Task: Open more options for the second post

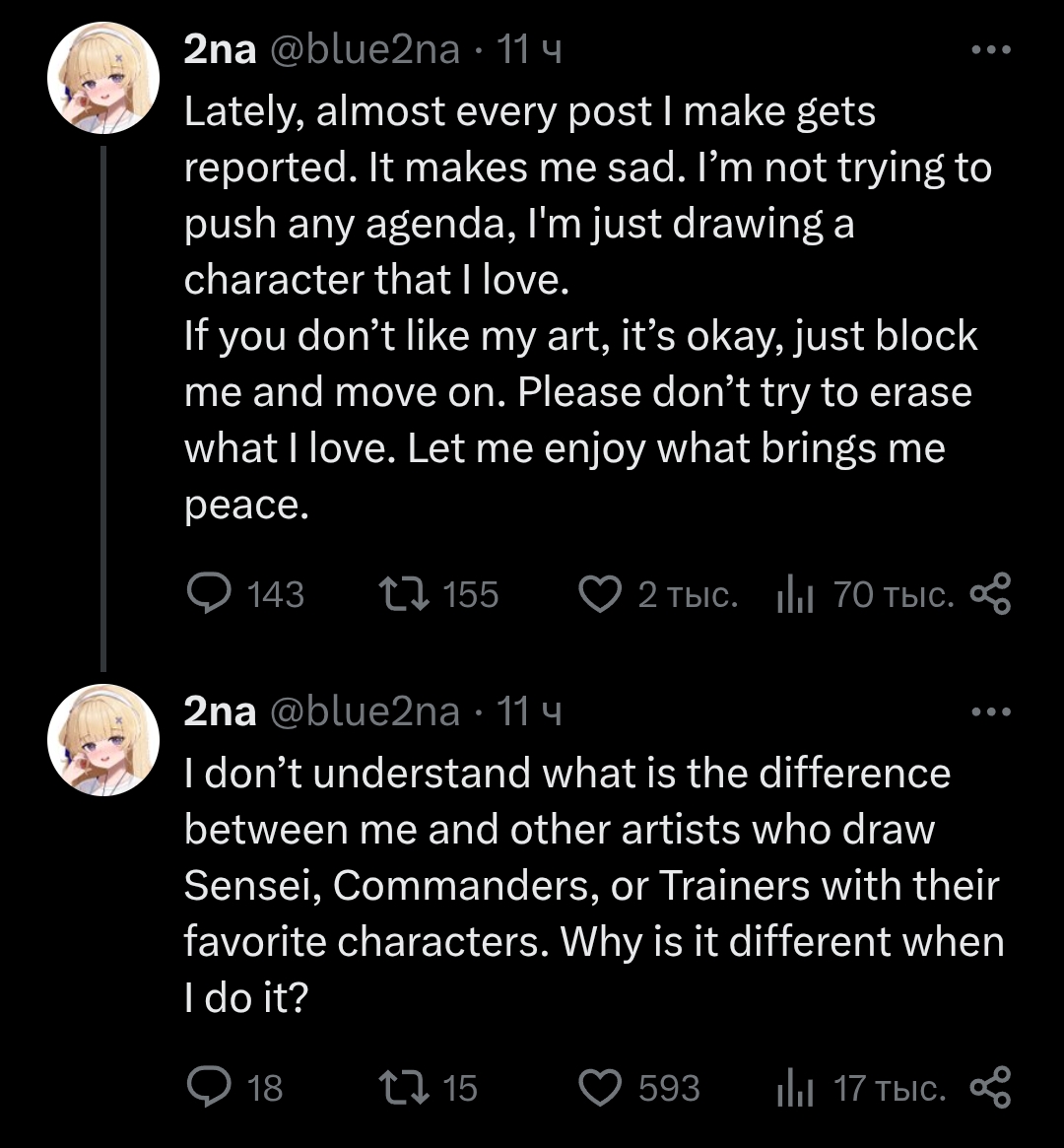Action: tap(990, 710)
